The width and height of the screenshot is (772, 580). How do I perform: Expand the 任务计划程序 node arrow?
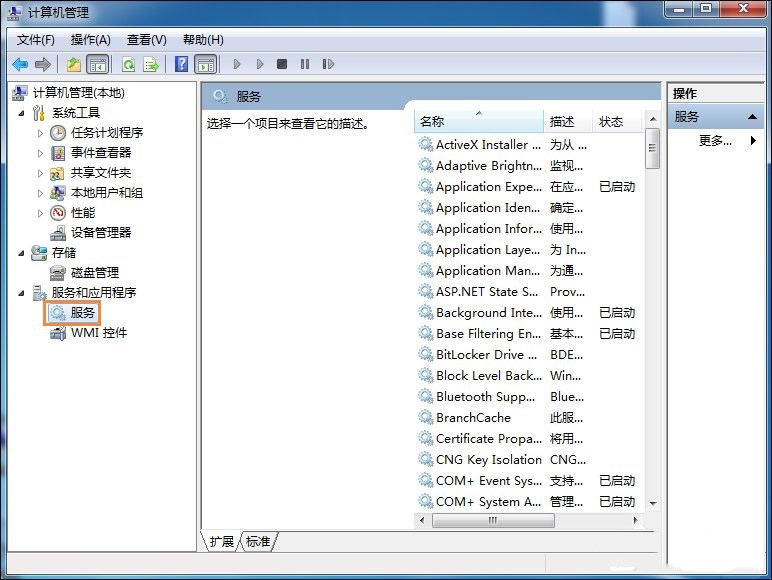pos(40,133)
